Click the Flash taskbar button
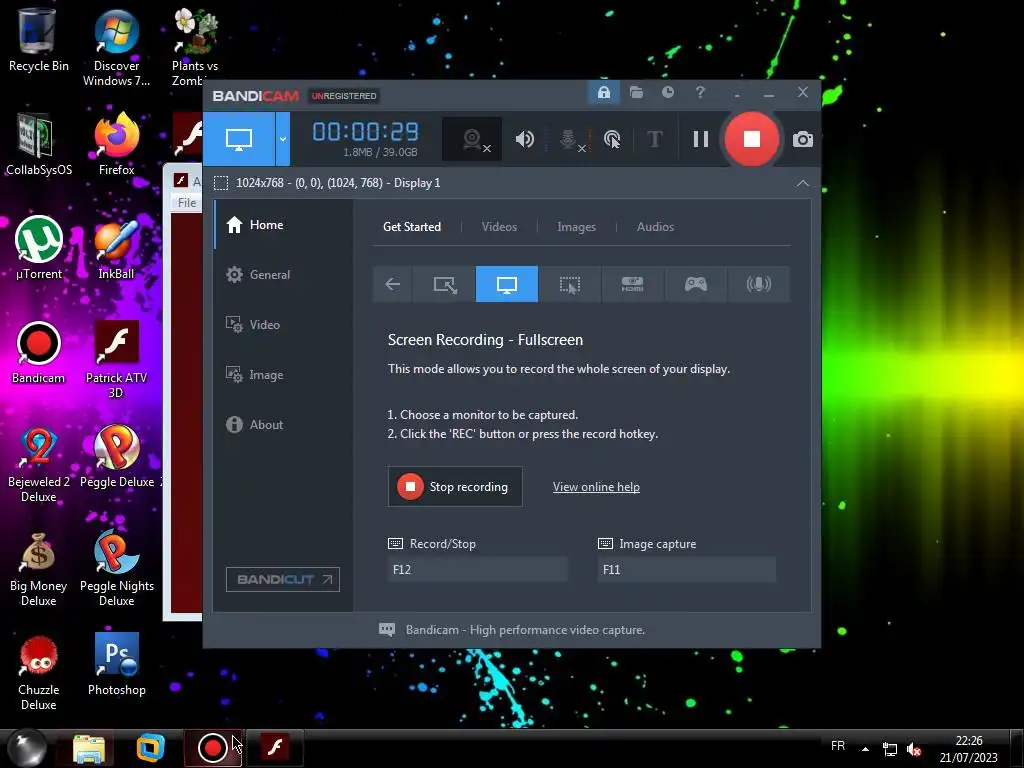Viewport: 1024px width, 768px height. tap(274, 748)
